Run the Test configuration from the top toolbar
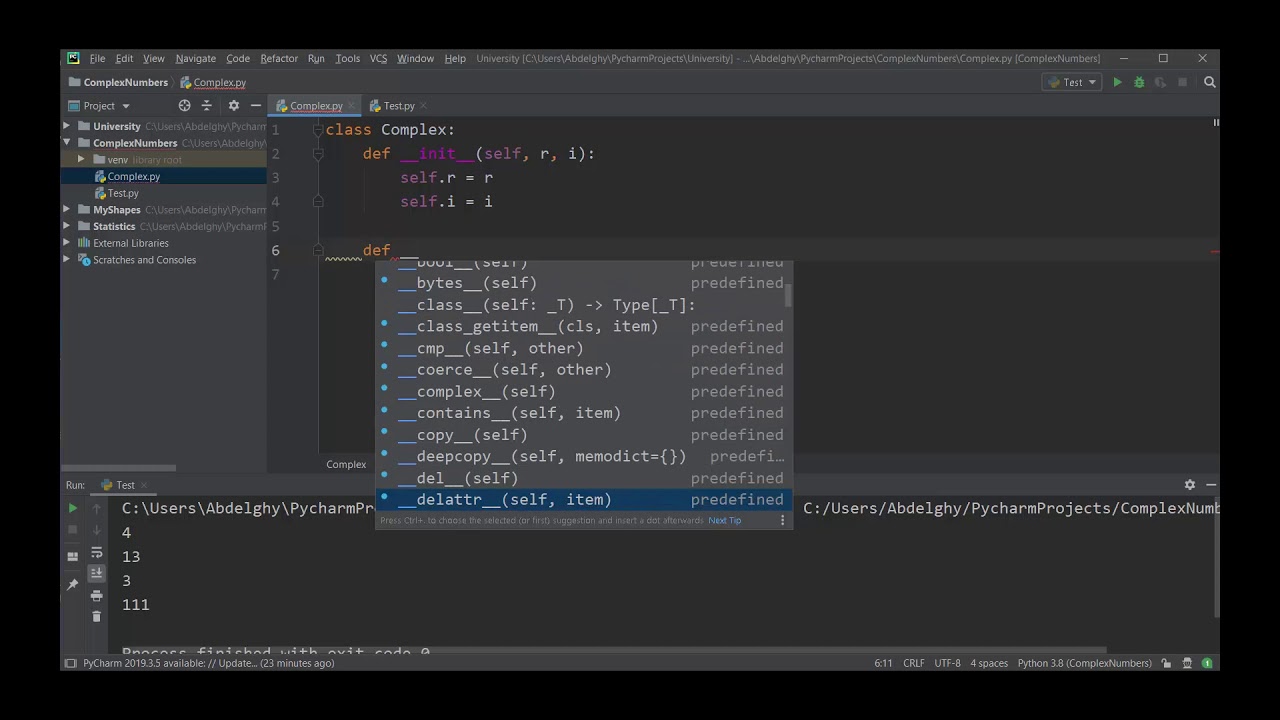The width and height of the screenshot is (1280, 720). (1117, 82)
